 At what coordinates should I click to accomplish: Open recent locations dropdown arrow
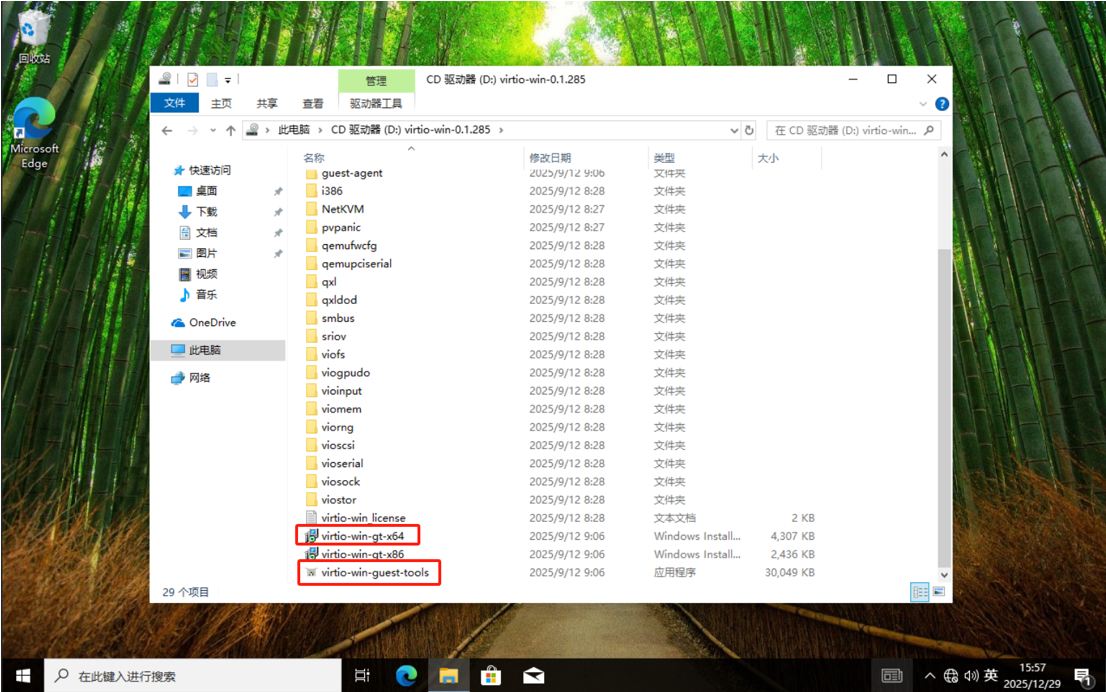tap(212, 130)
